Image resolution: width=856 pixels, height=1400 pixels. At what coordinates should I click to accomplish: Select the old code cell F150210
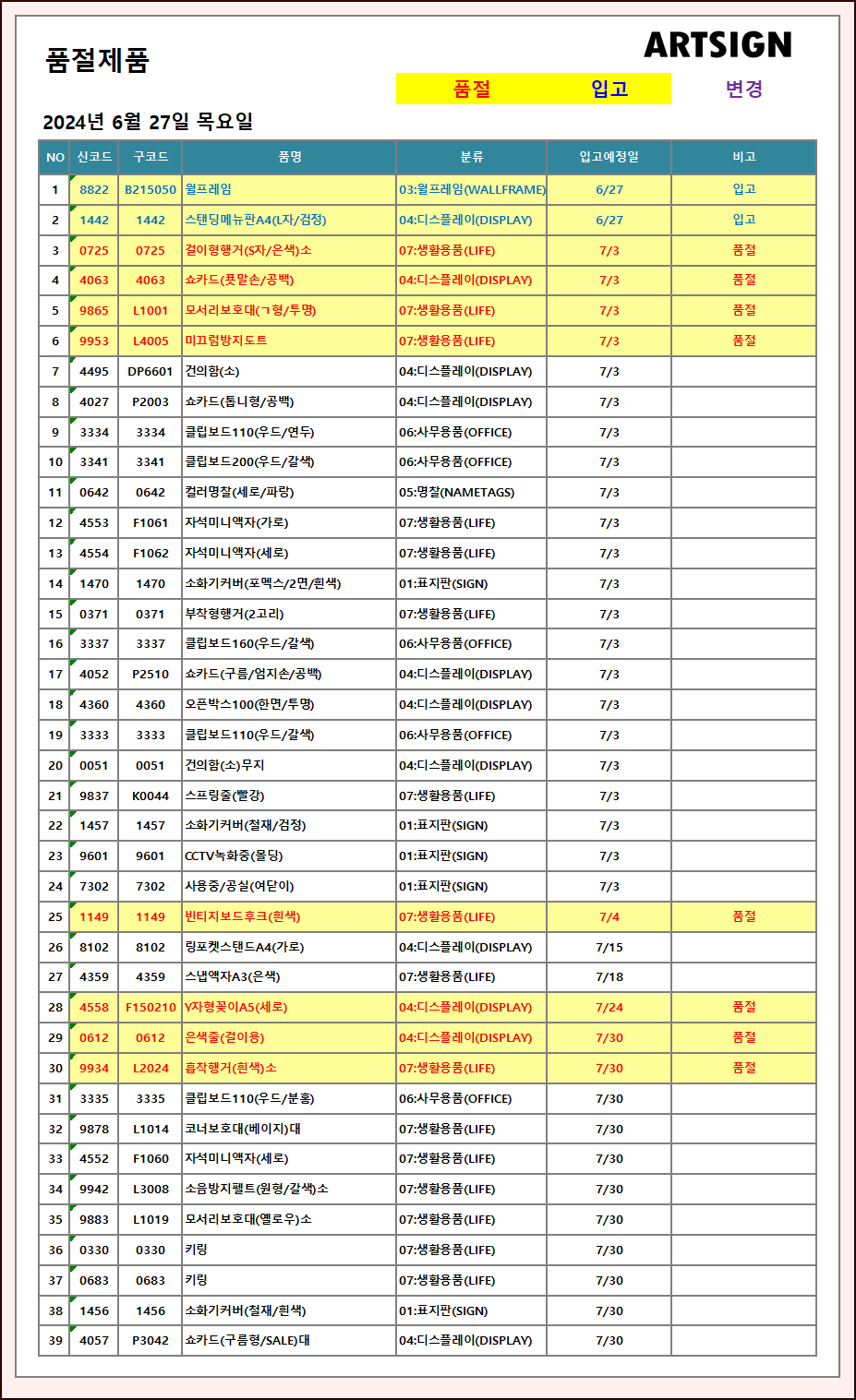(x=151, y=1007)
